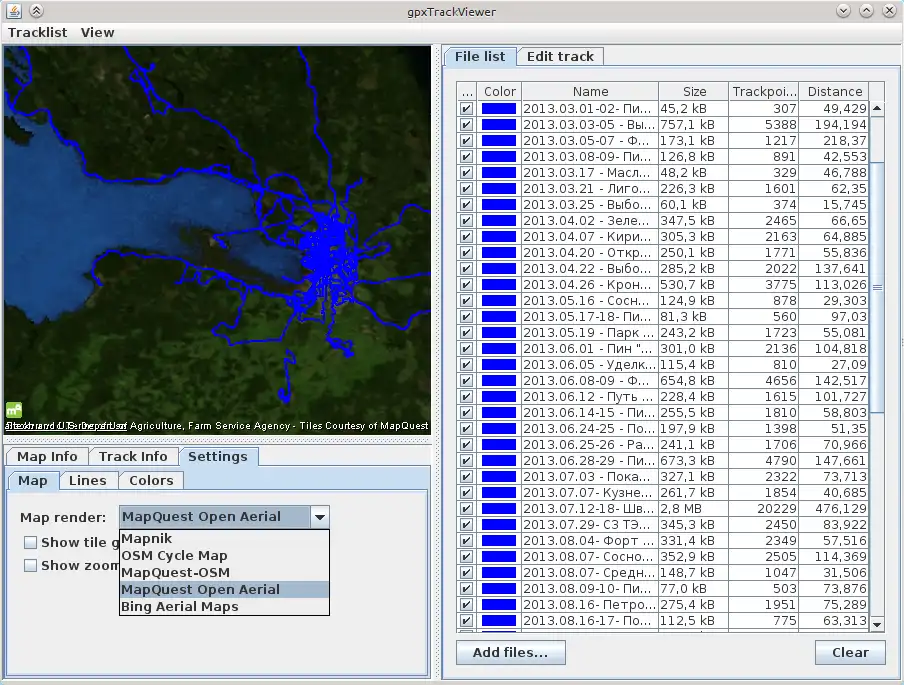Click the satellite map view
Screen dimensions: 904x685
point(217,240)
